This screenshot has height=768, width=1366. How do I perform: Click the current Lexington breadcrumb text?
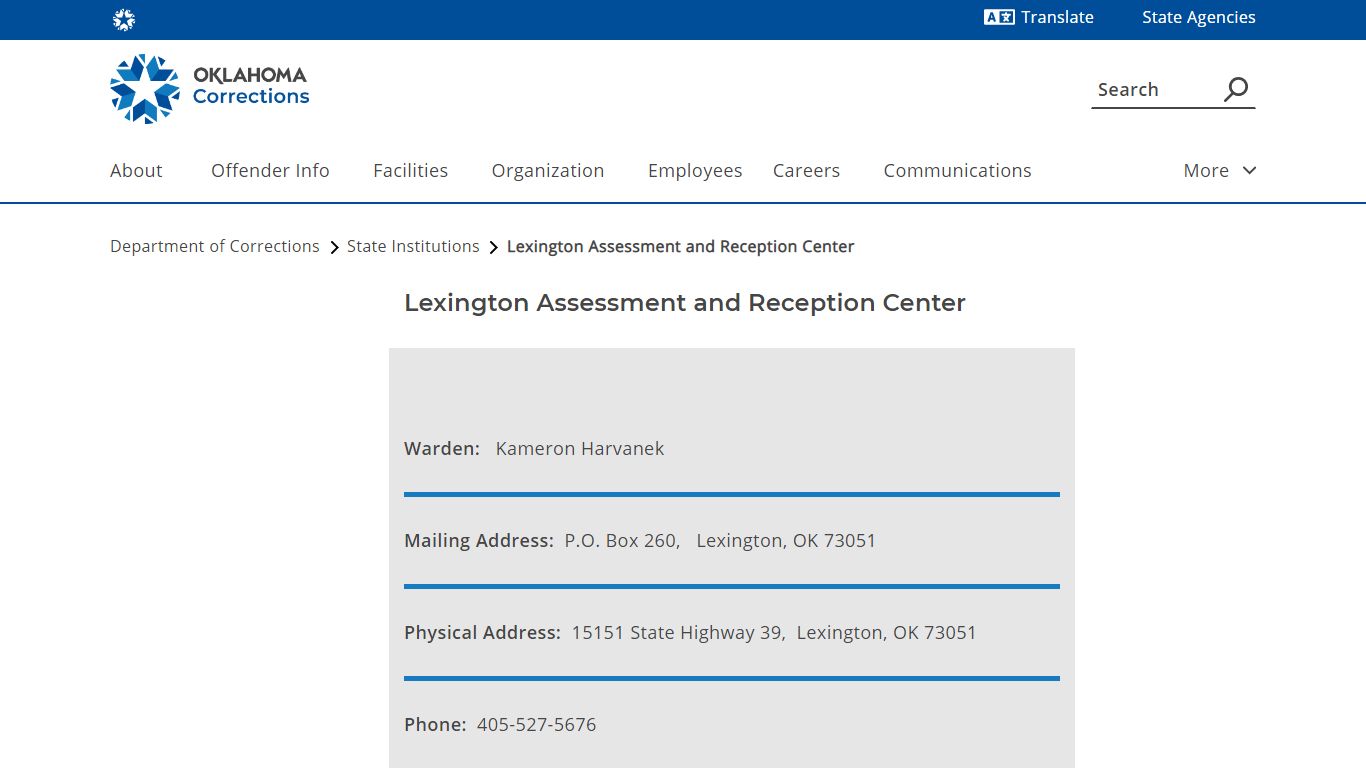coord(680,246)
